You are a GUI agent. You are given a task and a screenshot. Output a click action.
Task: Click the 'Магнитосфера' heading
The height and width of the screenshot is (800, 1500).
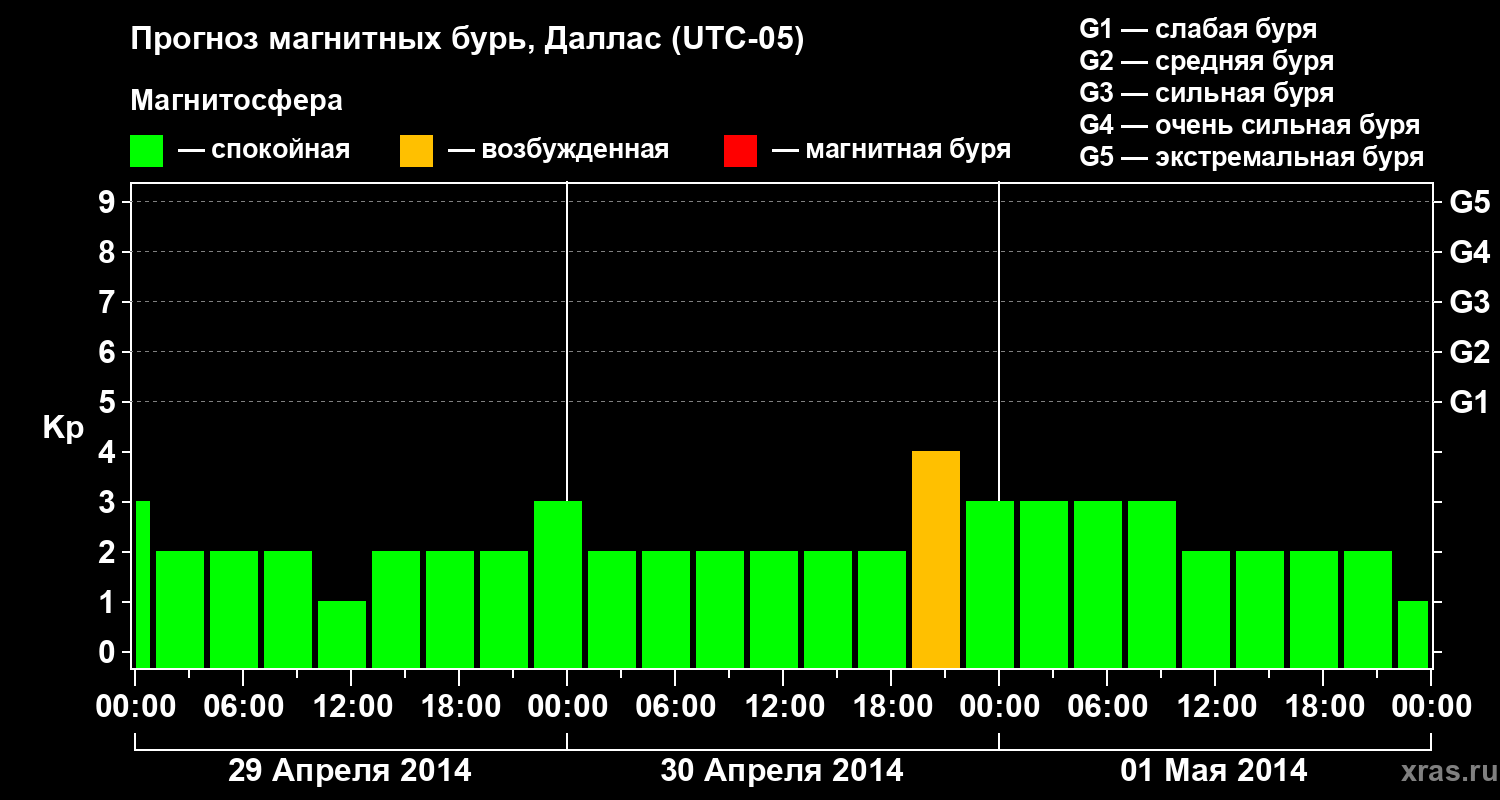(x=236, y=101)
